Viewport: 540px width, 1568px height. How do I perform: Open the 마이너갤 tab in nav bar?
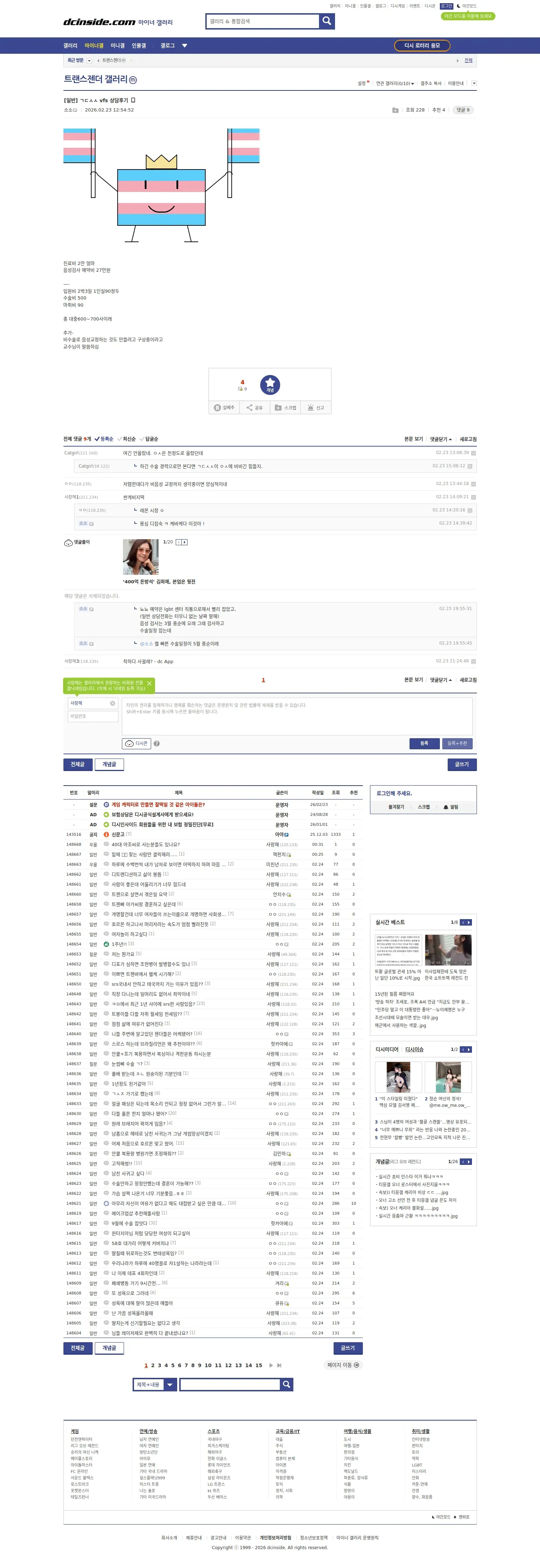click(94, 46)
